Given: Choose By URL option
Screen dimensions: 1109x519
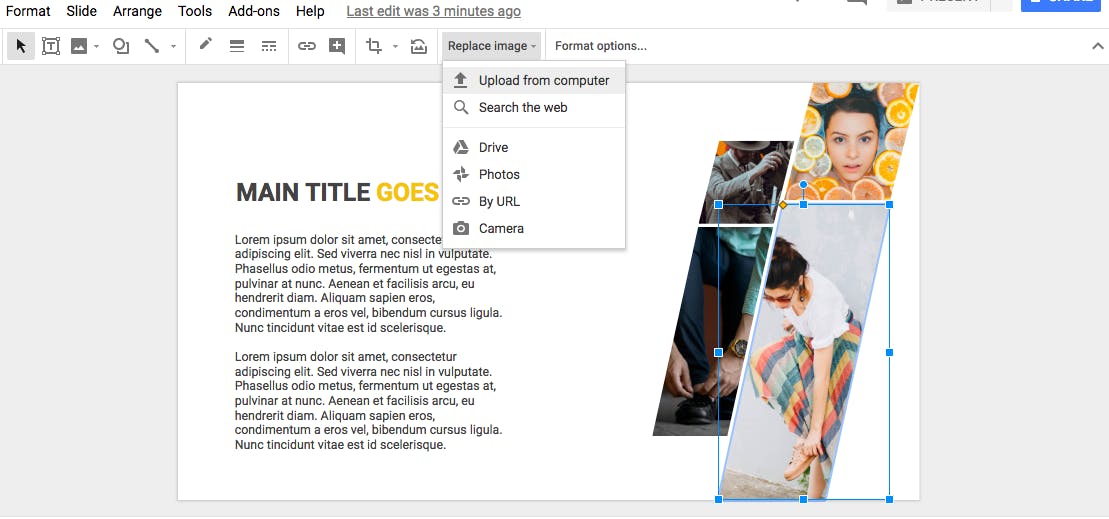Looking at the screenshot, I should (534, 202).
